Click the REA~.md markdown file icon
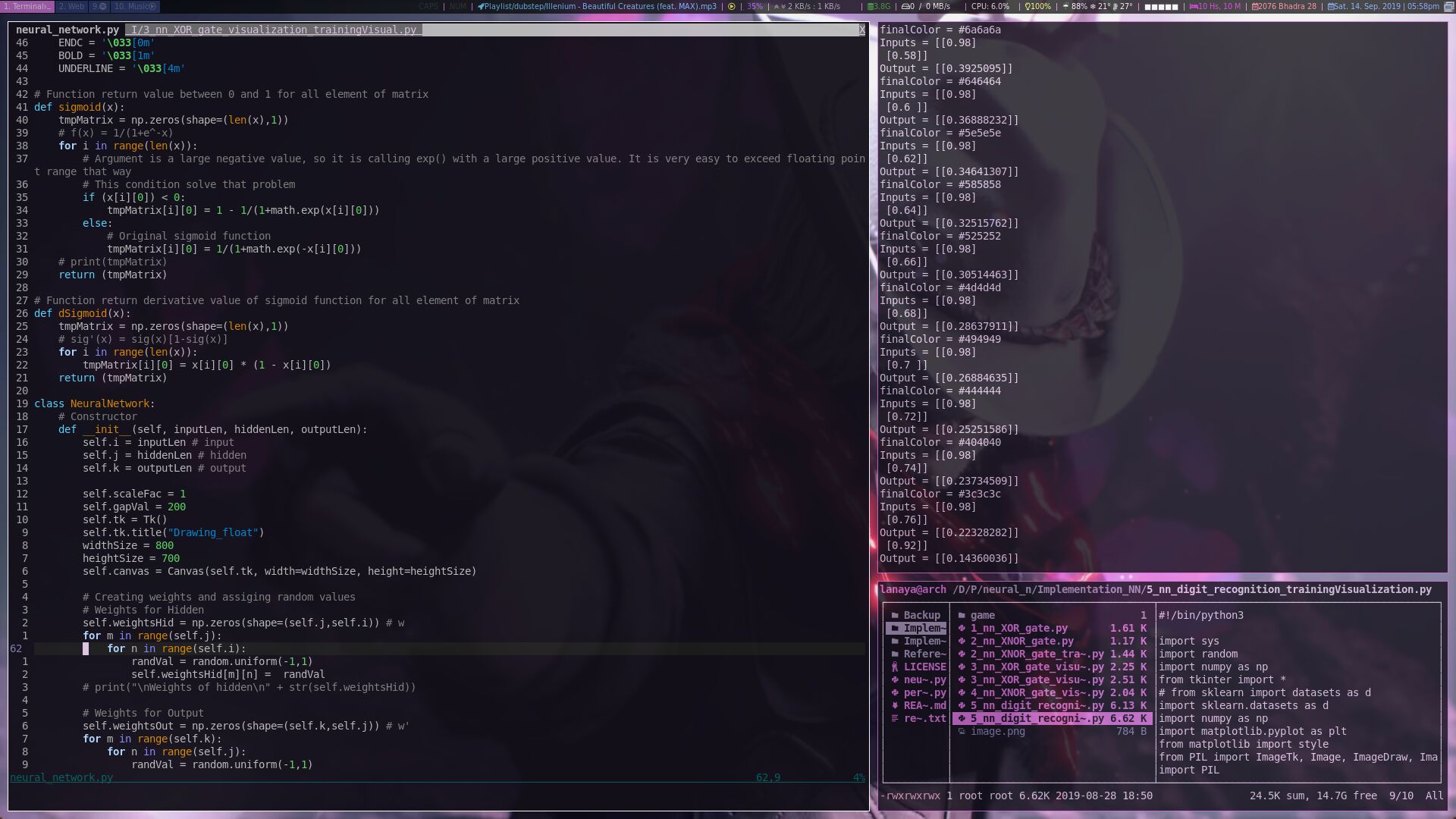The image size is (1456, 819). [895, 705]
